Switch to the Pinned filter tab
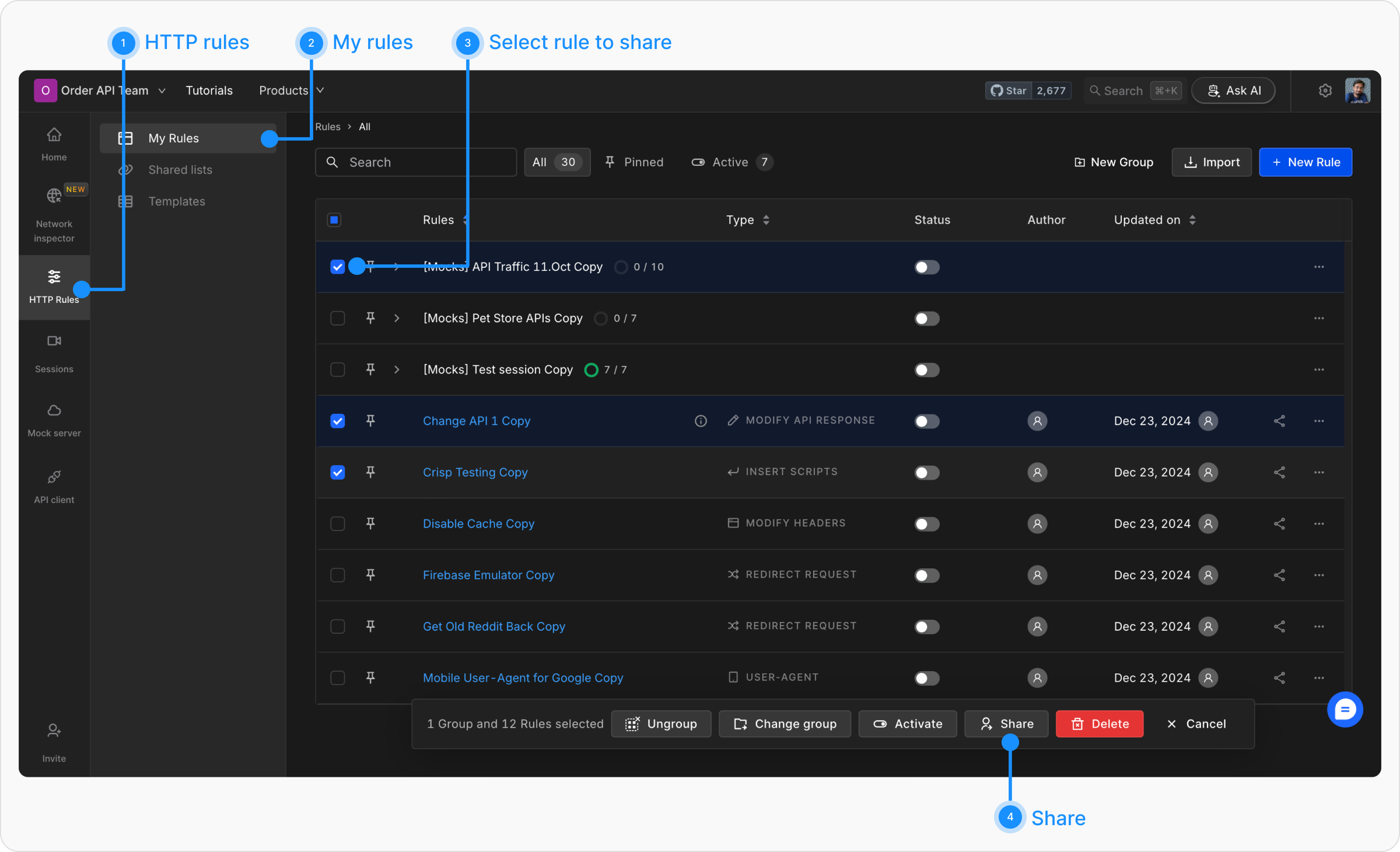This screenshot has width=1400, height=852. [x=634, y=162]
